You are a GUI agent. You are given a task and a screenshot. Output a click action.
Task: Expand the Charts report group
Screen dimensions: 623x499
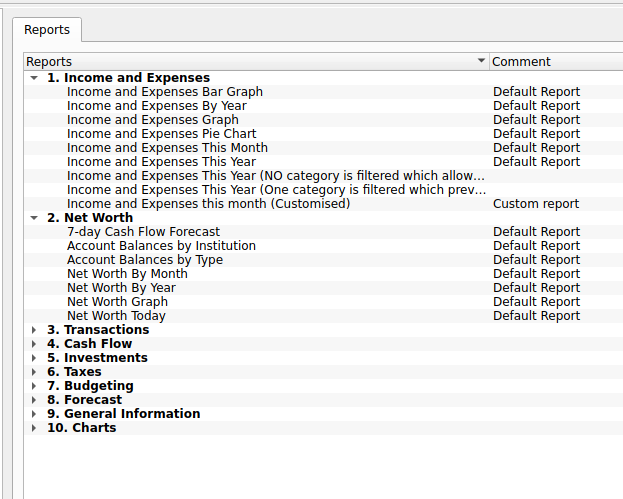(34, 428)
